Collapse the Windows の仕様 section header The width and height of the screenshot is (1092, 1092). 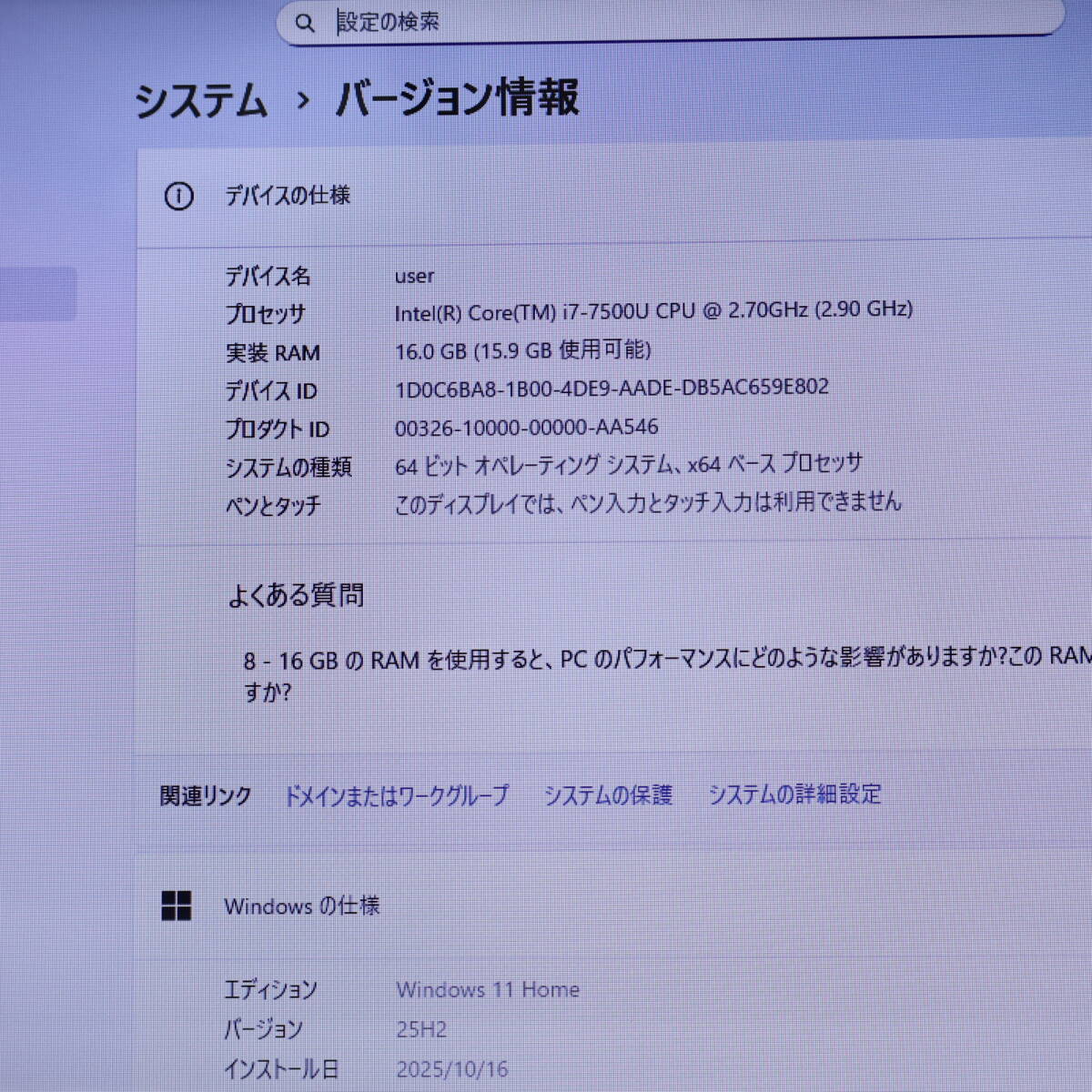tap(614, 905)
